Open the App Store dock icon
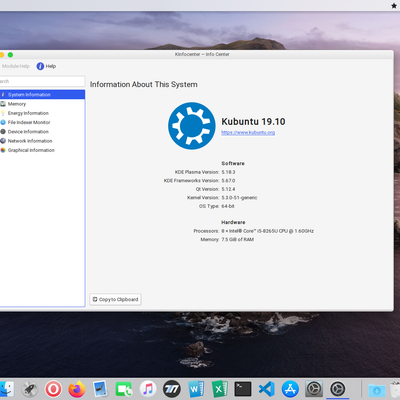Image resolution: width=400 pixels, height=400 pixels. coord(290,389)
